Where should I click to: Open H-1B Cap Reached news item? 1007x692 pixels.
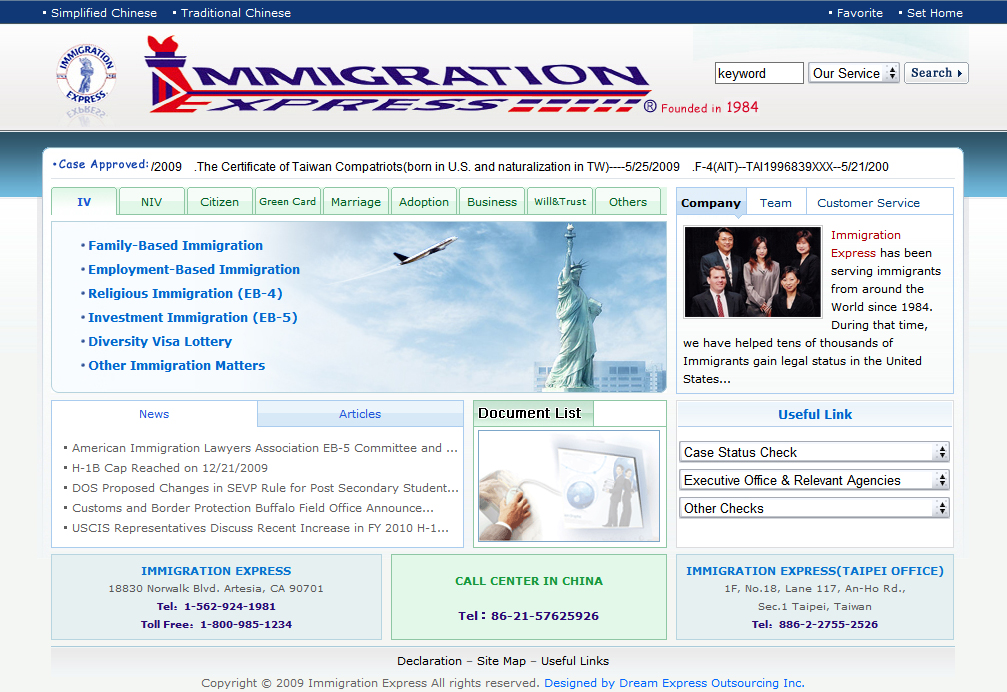point(170,468)
